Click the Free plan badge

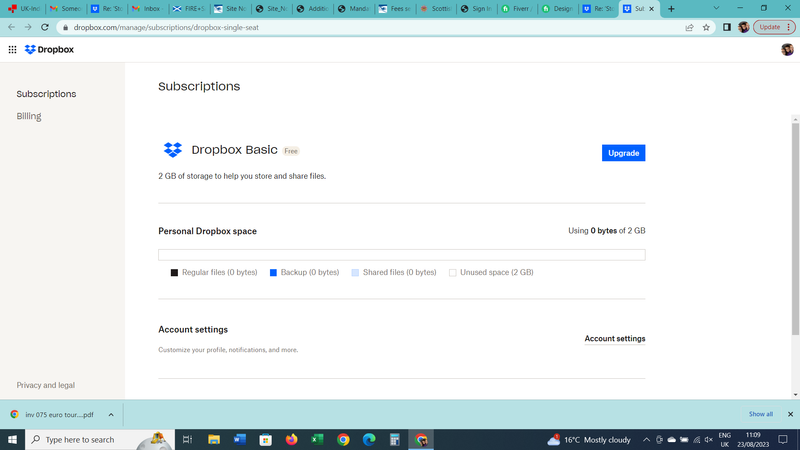291,151
